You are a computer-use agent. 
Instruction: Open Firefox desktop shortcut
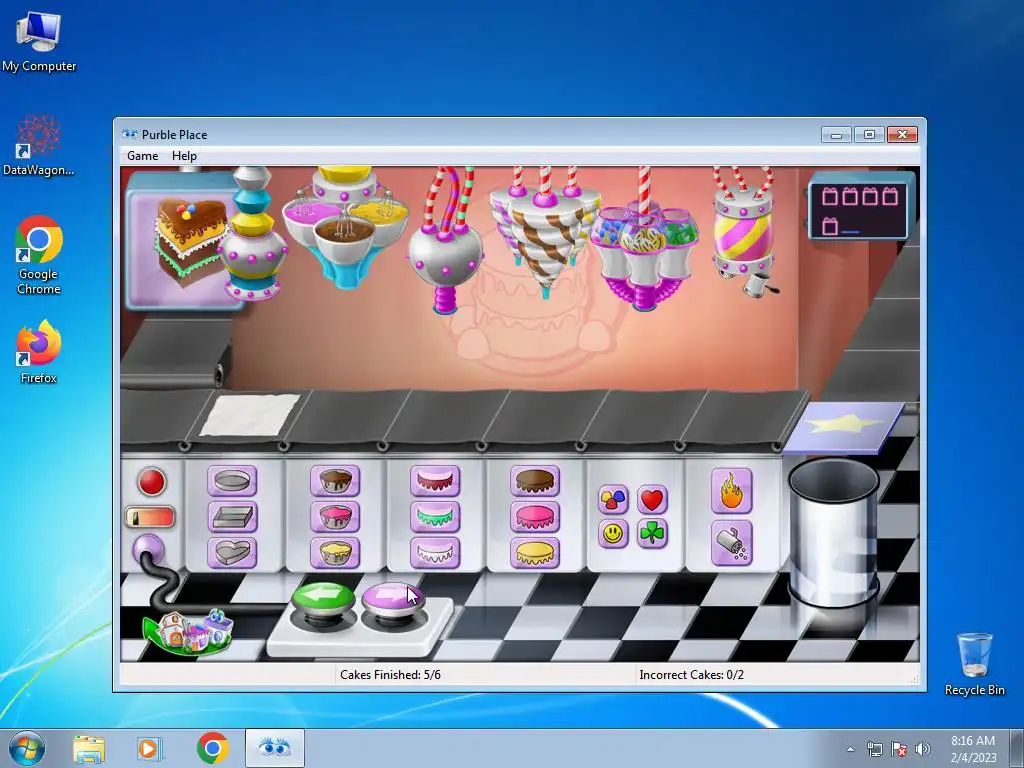pyautogui.click(x=39, y=352)
